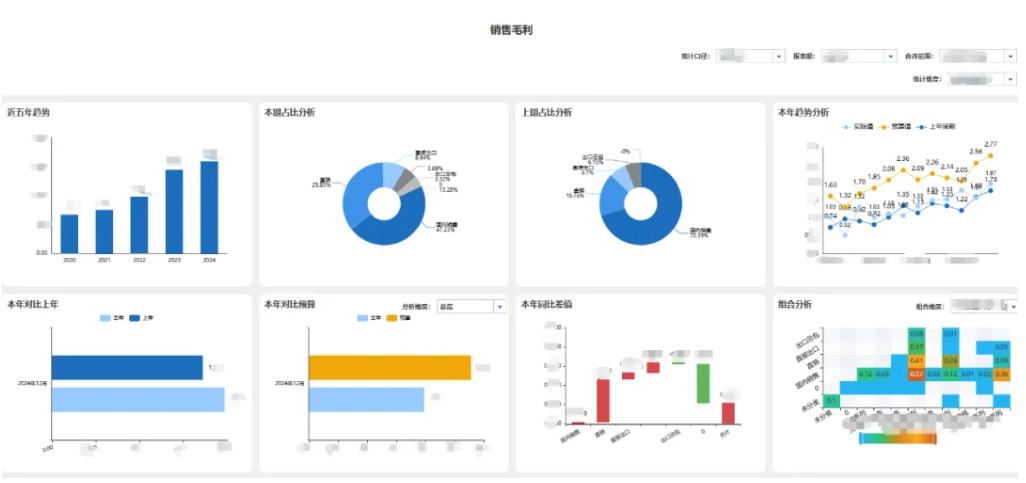Click the orange 预算 bar for 2024年12月
Viewport: 1026px width, 483px height.
[x=389, y=368]
